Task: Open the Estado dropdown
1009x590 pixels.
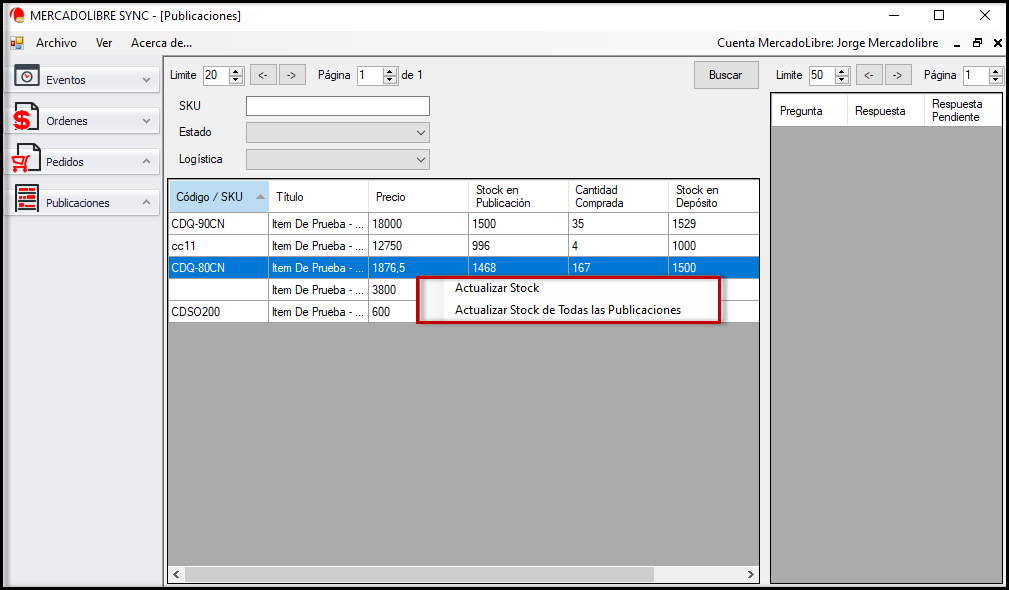Action: tap(421, 133)
